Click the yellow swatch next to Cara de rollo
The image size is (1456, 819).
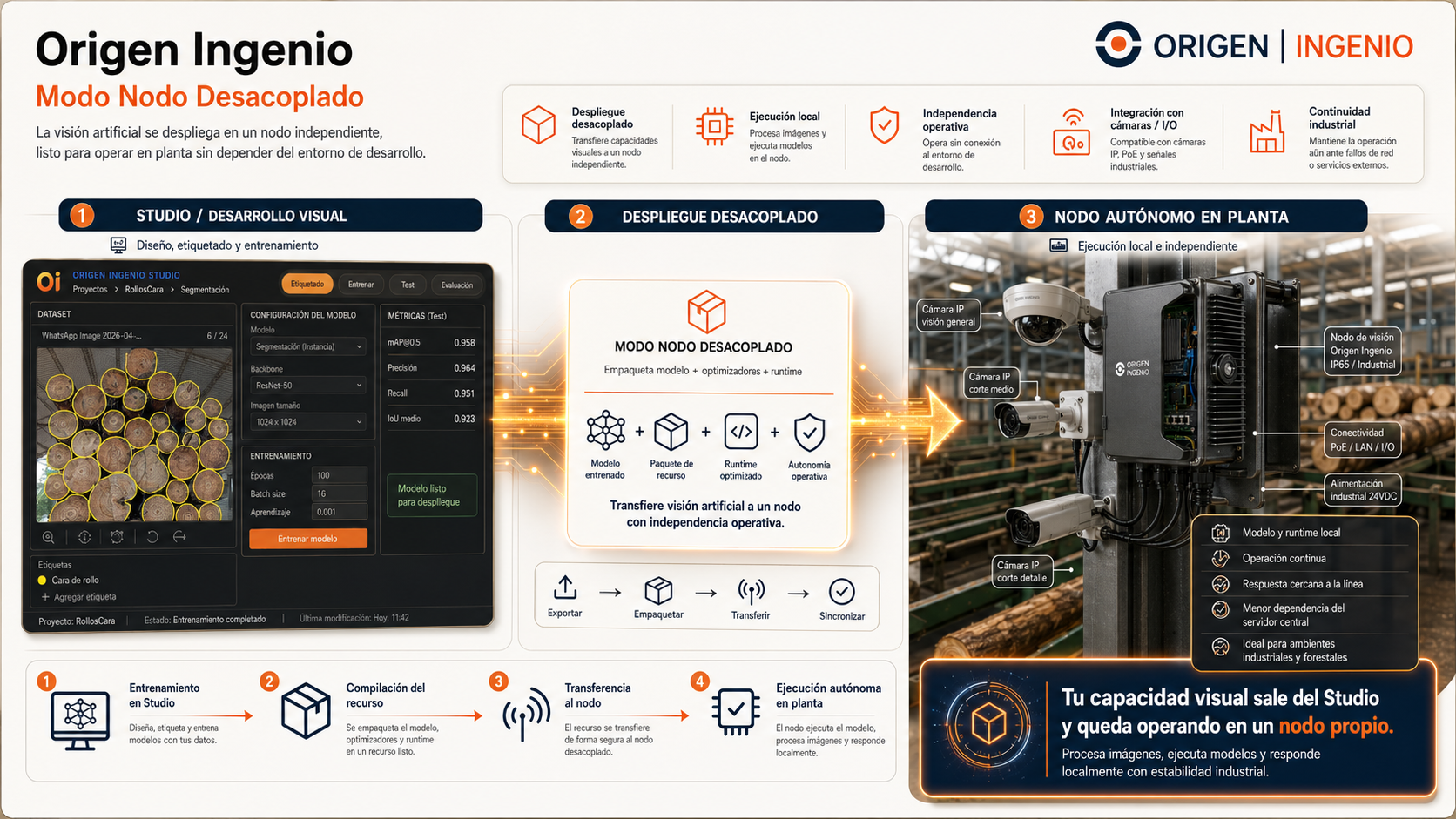click(x=40, y=580)
